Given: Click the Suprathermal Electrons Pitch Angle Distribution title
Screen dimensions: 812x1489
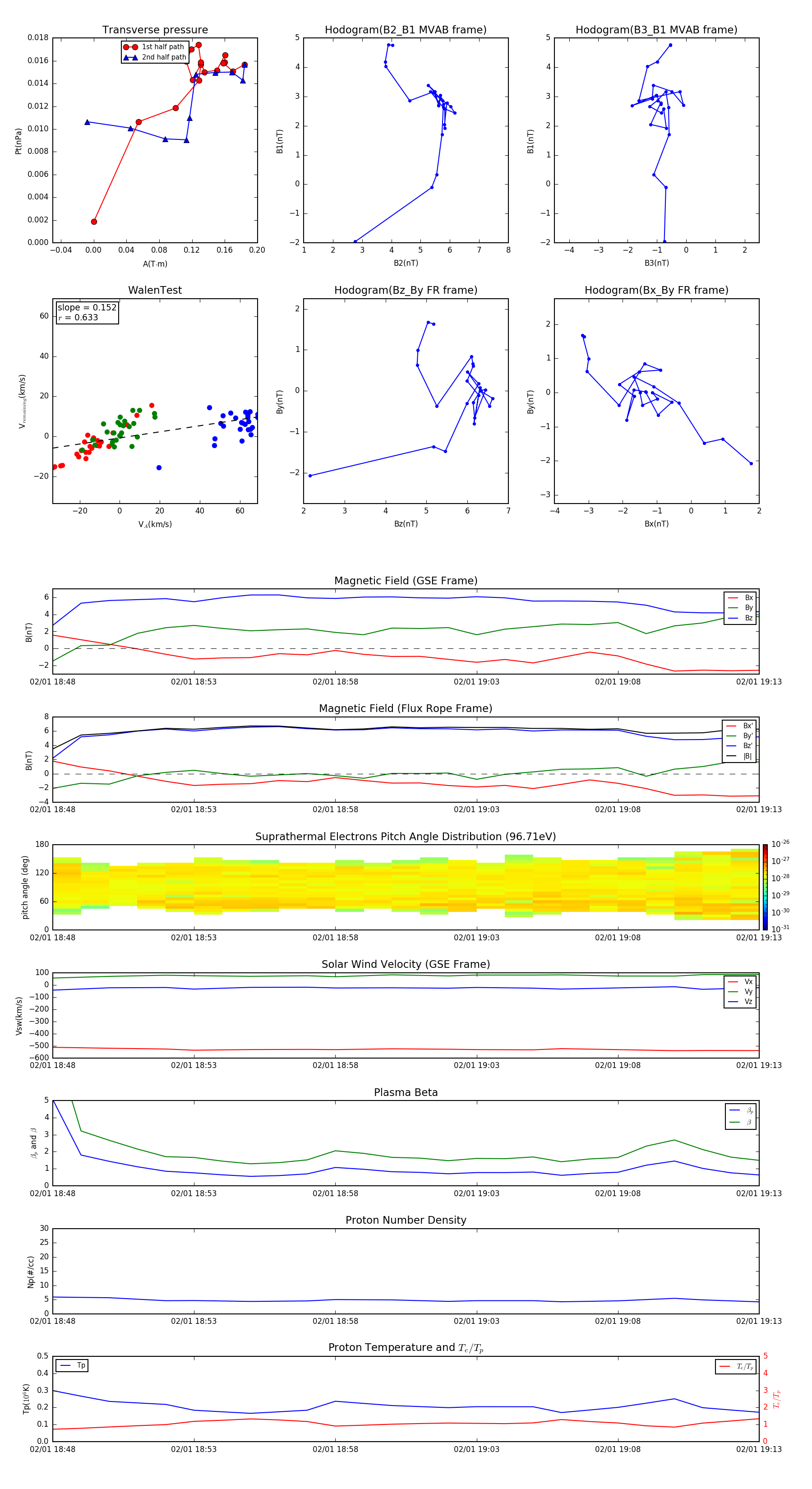Looking at the screenshot, I should 406,837.
